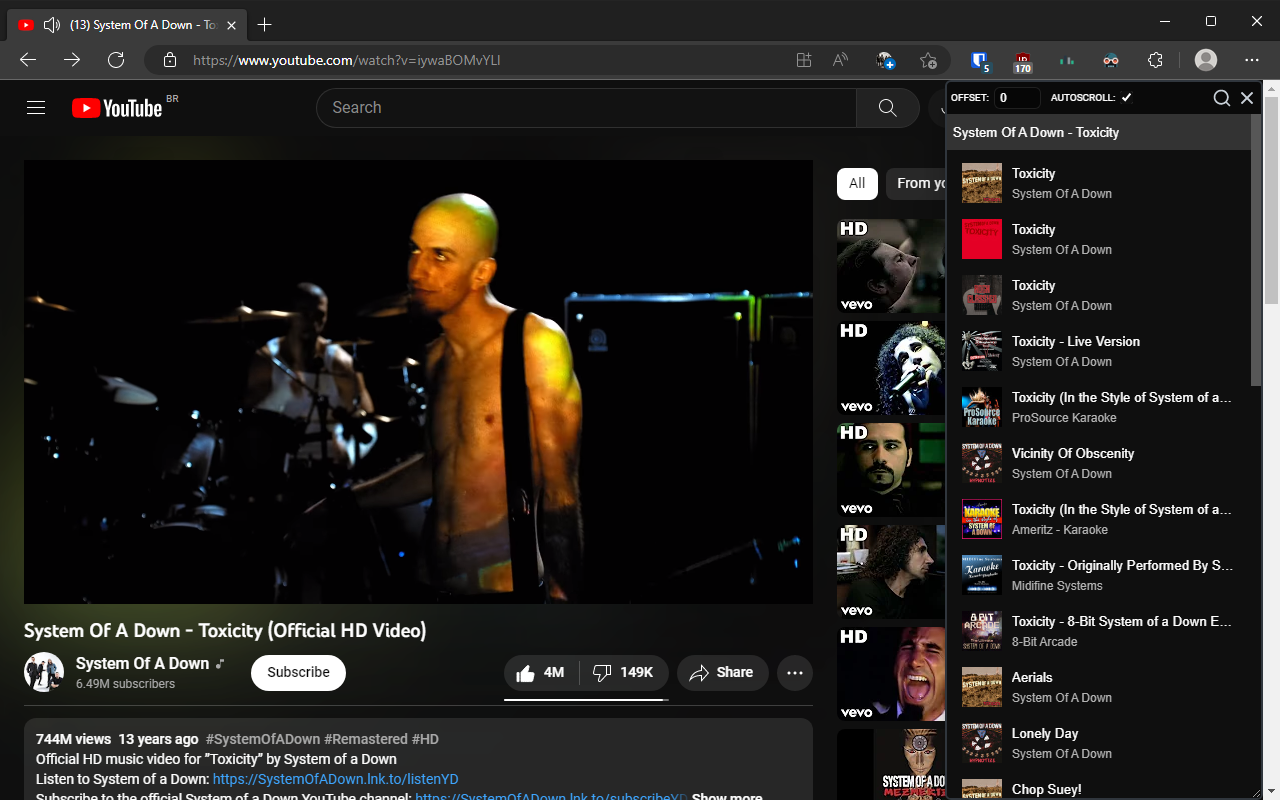This screenshot has height=800, width=1280.
Task: Toggle the AUTOSCROLL checkbox
Action: [x=1126, y=98]
